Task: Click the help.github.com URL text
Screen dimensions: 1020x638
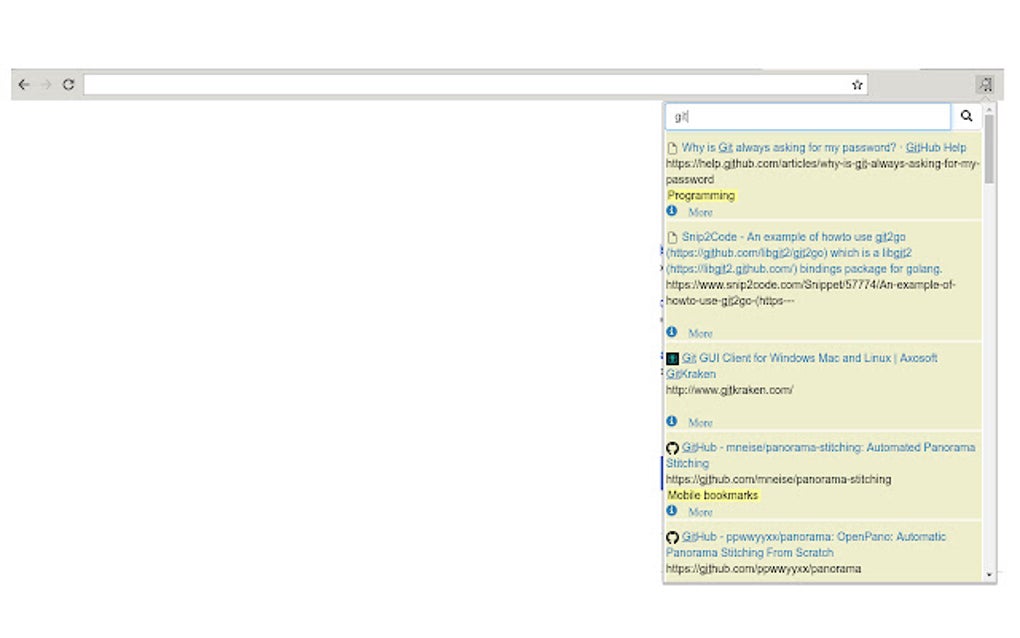Action: pyautogui.click(x=822, y=172)
